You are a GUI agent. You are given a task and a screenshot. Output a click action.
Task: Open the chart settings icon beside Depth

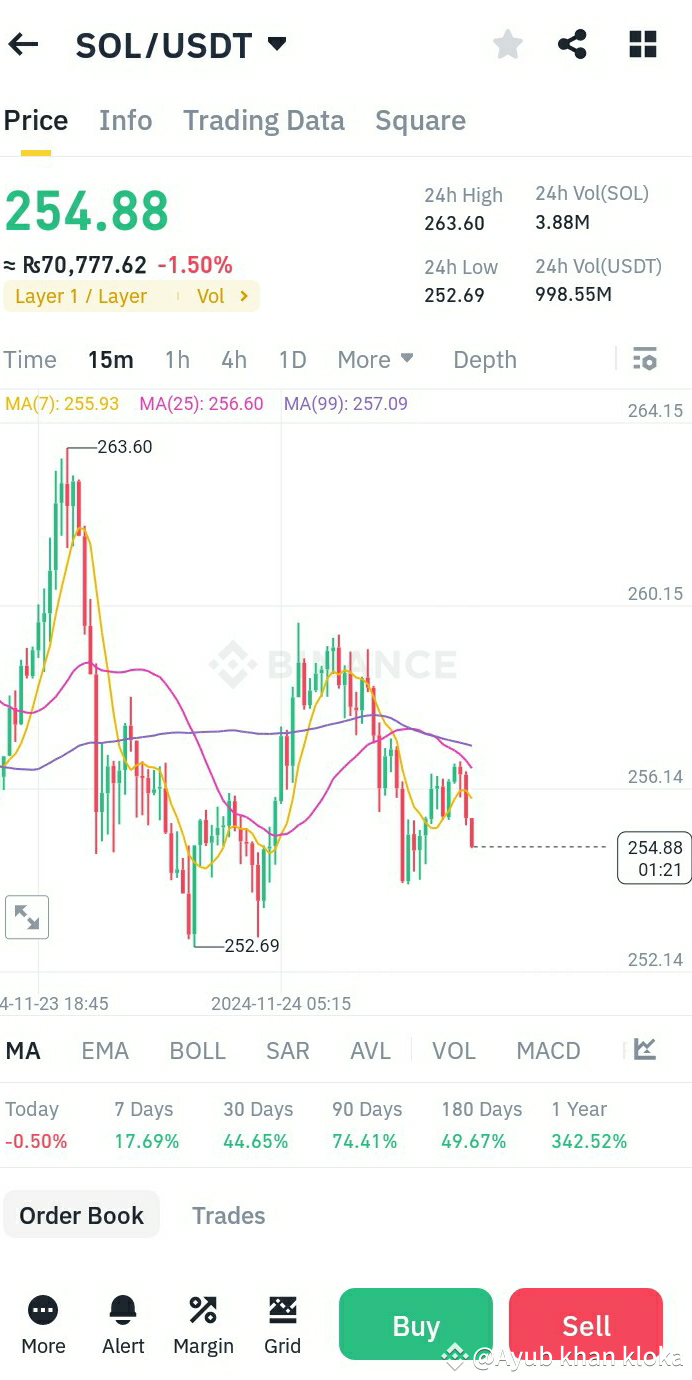tap(645, 358)
